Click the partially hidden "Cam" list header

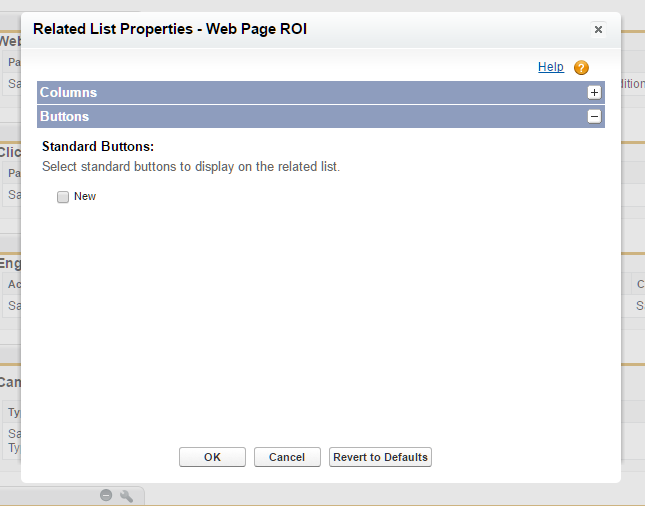[10, 382]
